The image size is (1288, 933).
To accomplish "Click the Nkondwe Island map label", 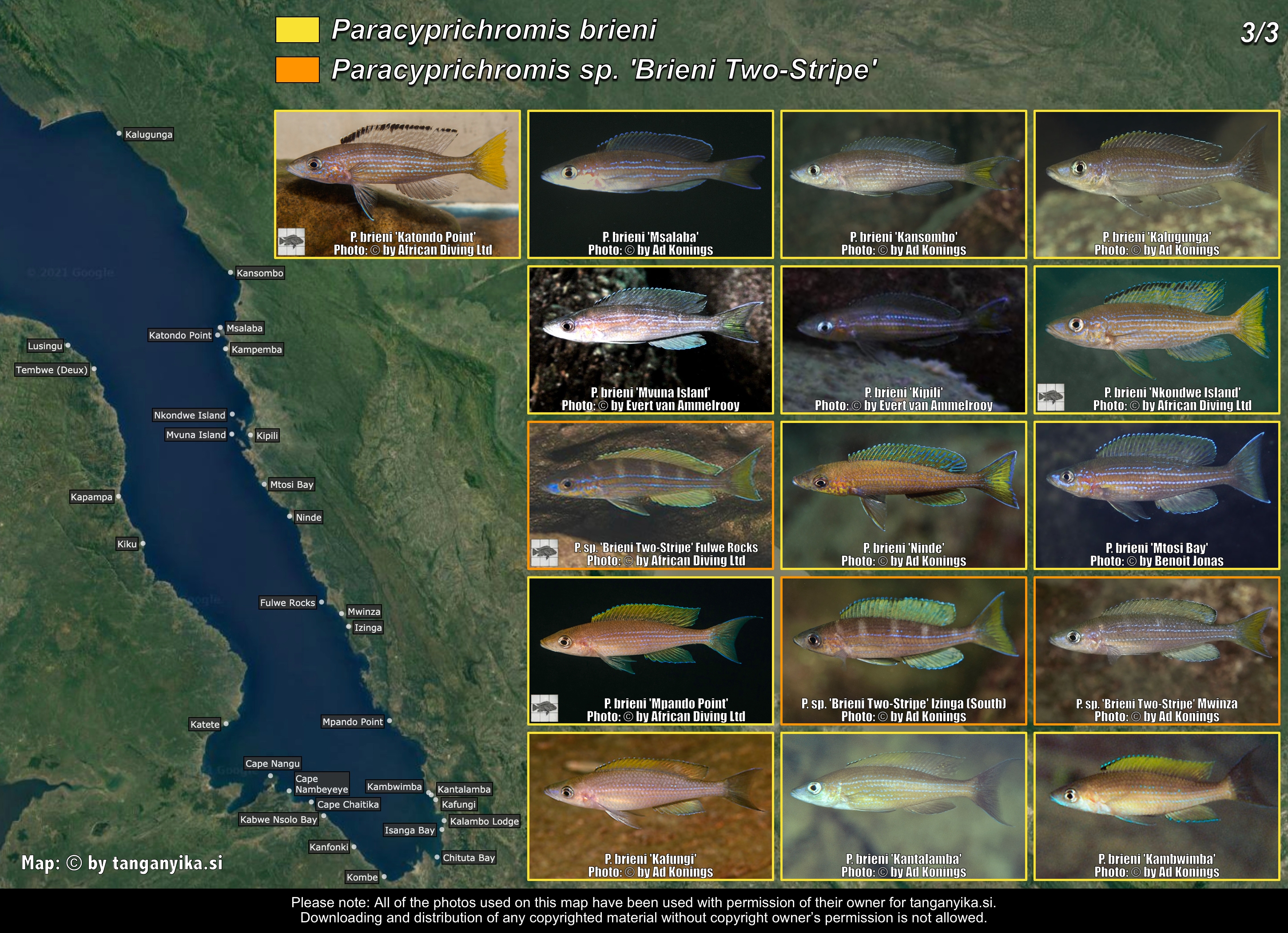I will point(190,415).
